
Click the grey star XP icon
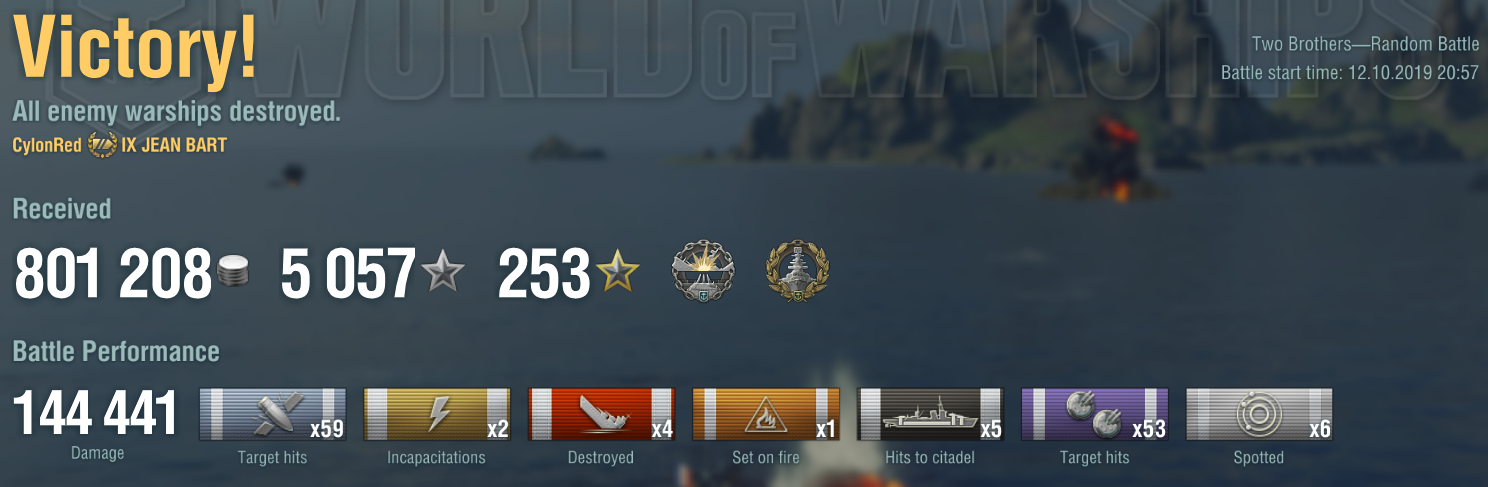click(x=443, y=273)
